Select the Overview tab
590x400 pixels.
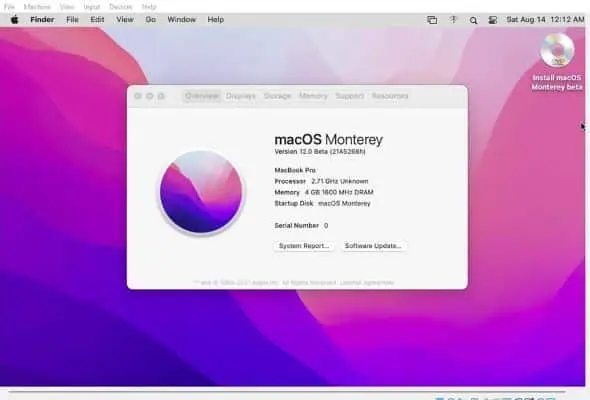(202, 96)
